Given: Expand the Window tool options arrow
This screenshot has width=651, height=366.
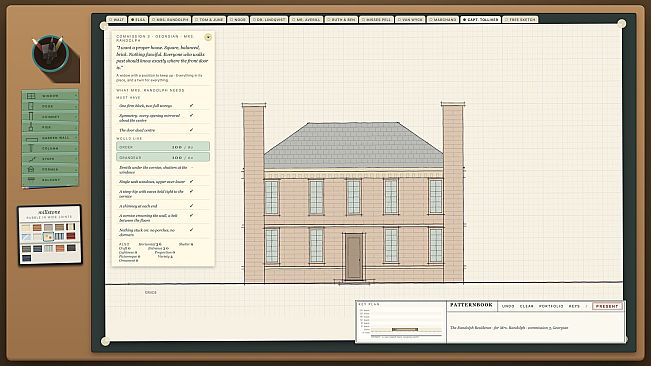Looking at the screenshot, I should click(76, 96).
